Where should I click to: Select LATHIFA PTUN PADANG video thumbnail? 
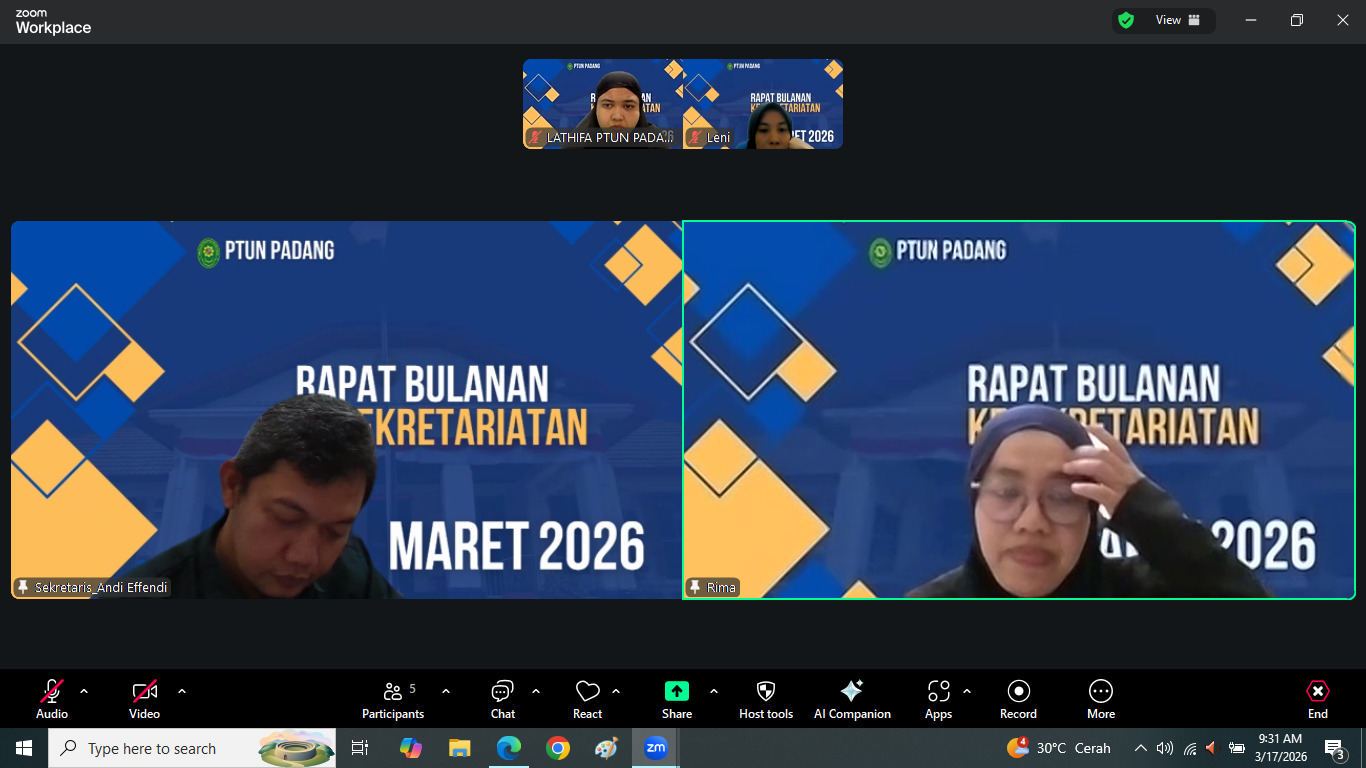603,104
